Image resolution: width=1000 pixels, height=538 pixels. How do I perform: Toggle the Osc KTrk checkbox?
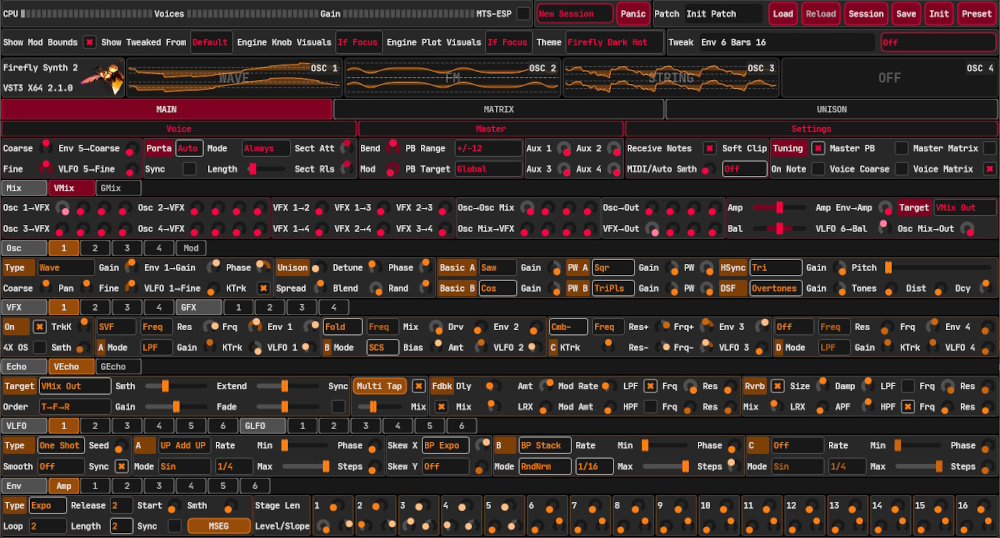point(263,288)
